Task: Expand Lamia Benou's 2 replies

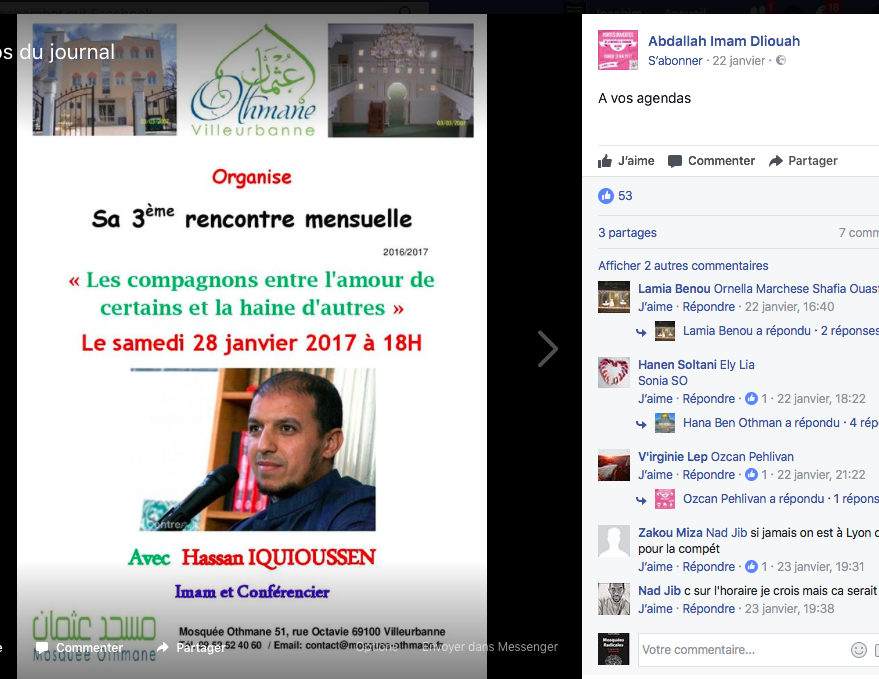Action: 780,331
